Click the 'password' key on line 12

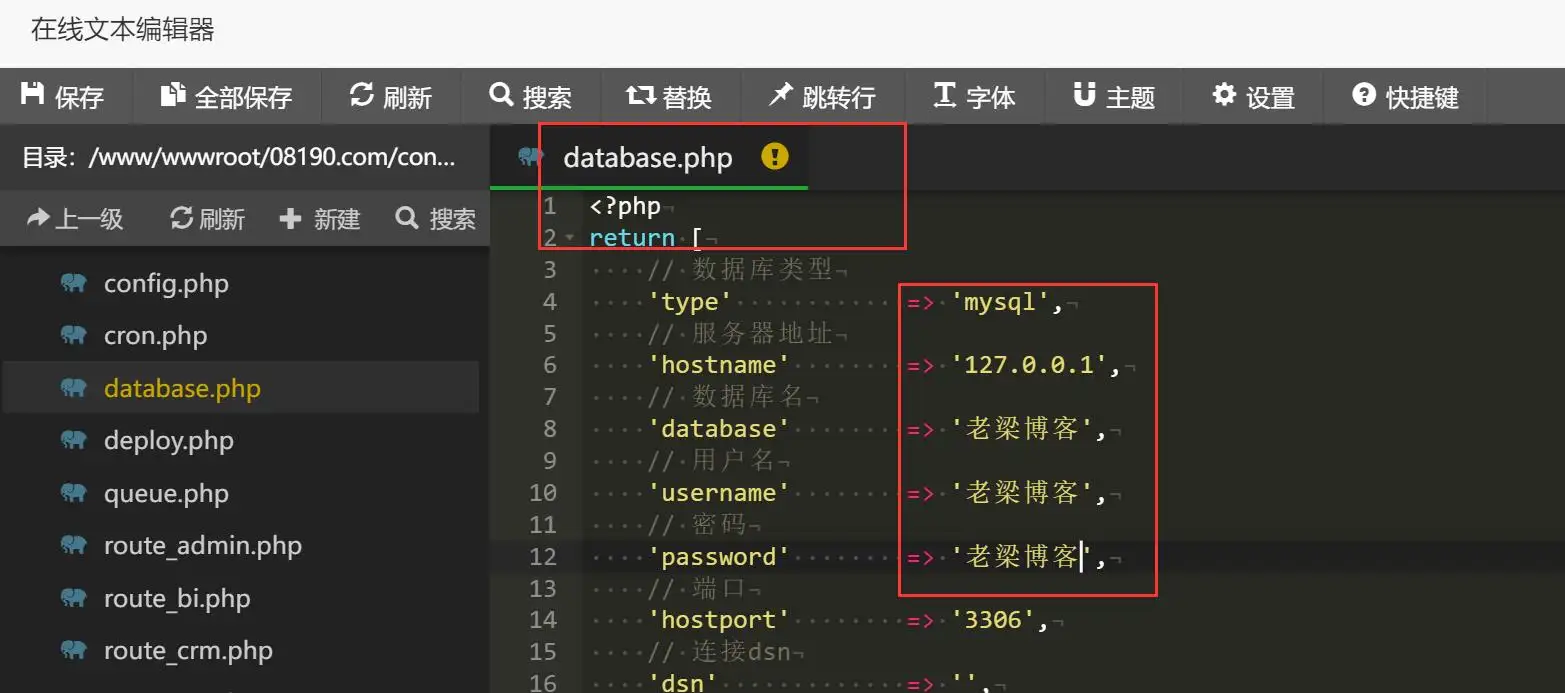click(719, 556)
